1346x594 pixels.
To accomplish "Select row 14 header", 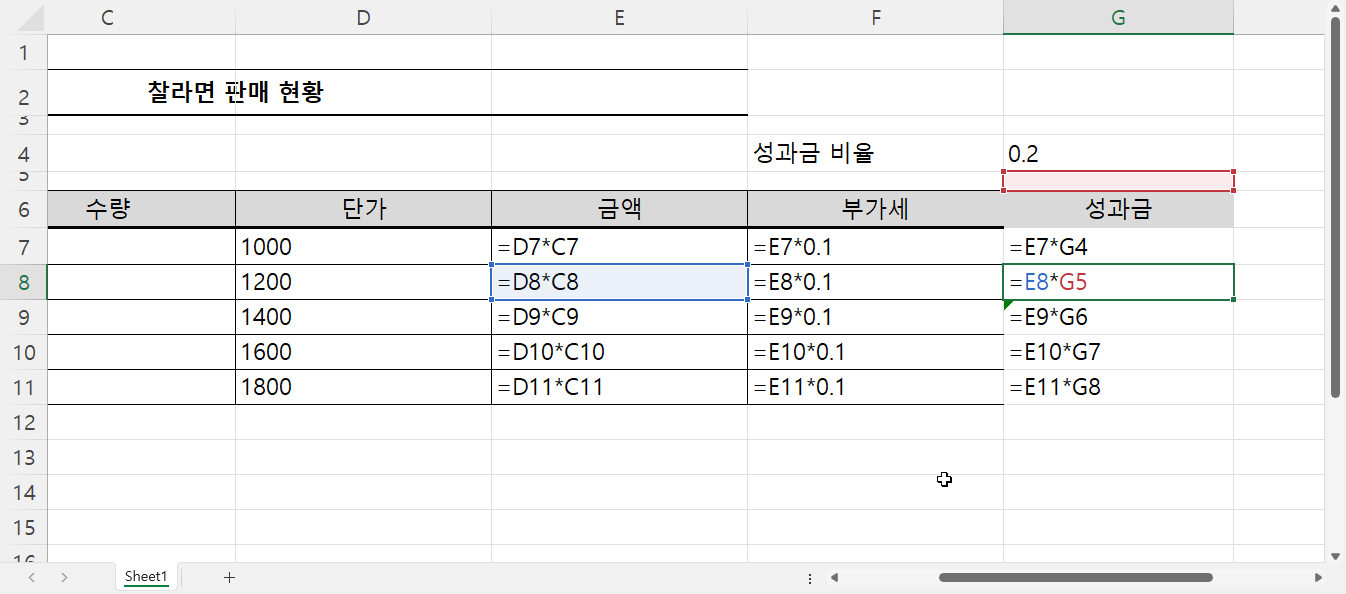I will tap(23, 492).
